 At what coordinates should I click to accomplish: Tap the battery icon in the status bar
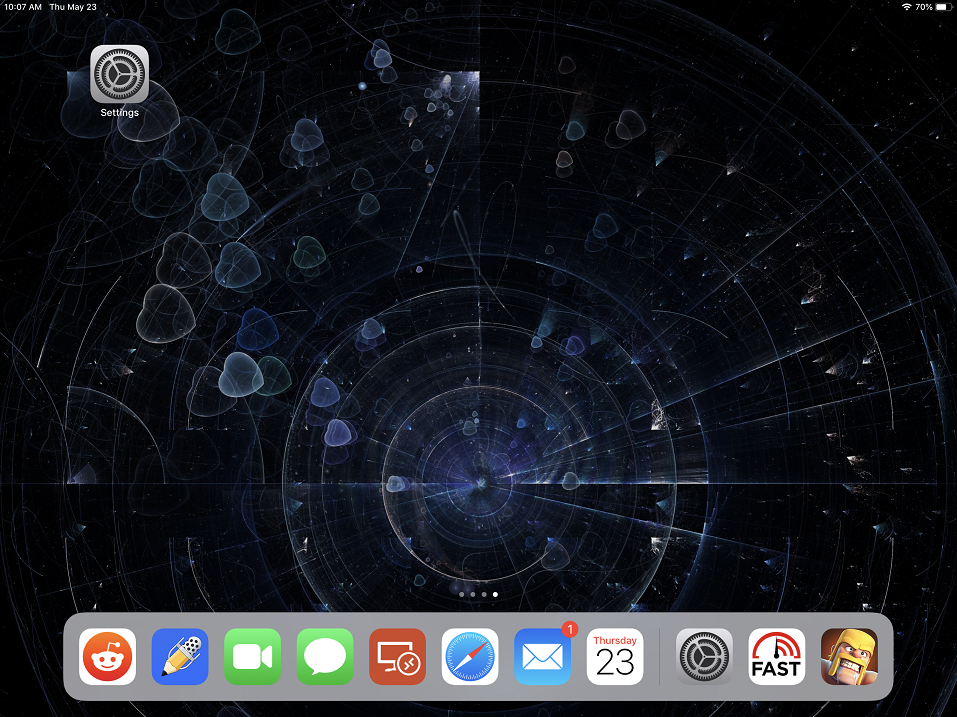[942, 7]
